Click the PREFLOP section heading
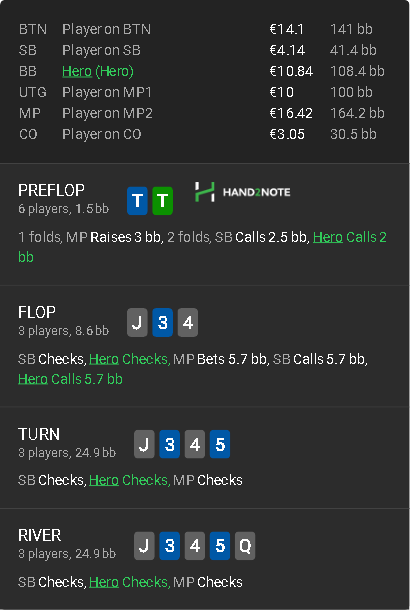The height and width of the screenshot is (610, 410). [x=51, y=190]
